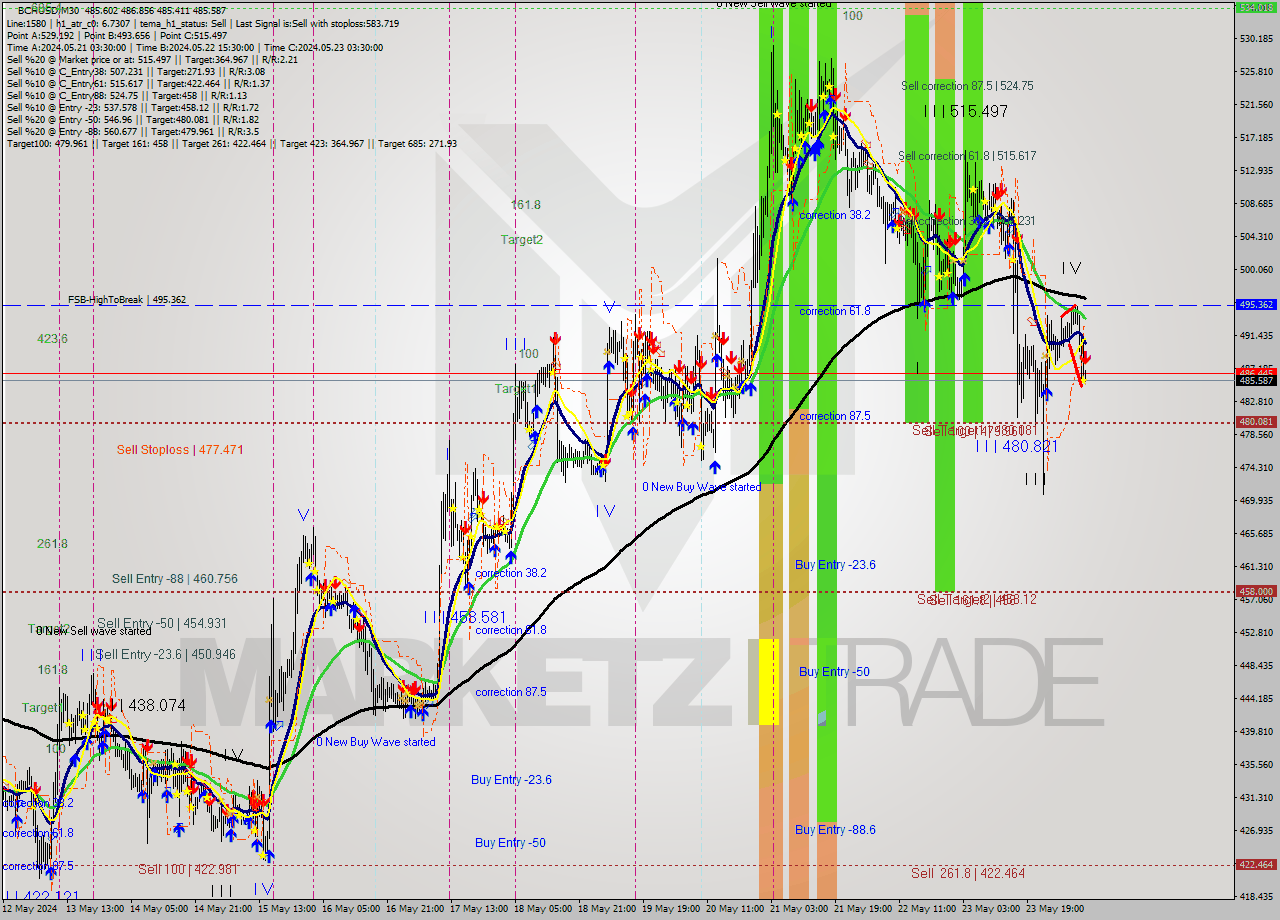Image resolution: width=1280 pixels, height=920 pixels.
Task: Click the 'Sell Entry -23.6 | 450.946' label
Action: 166,655
